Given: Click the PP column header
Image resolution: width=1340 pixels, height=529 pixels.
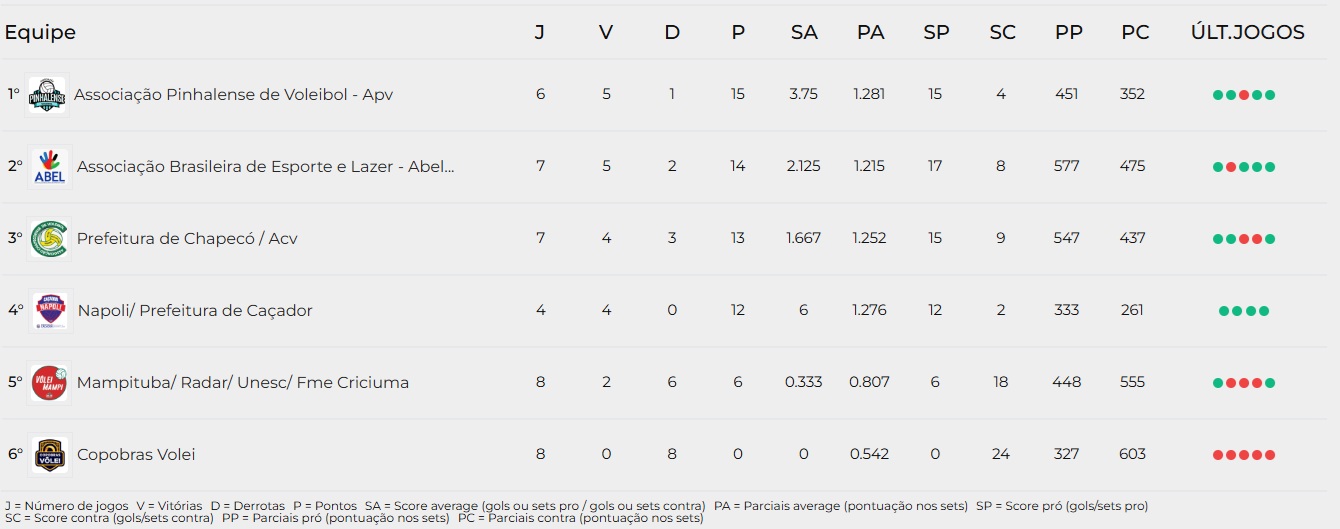Looking at the screenshot, I should pos(1068,33).
